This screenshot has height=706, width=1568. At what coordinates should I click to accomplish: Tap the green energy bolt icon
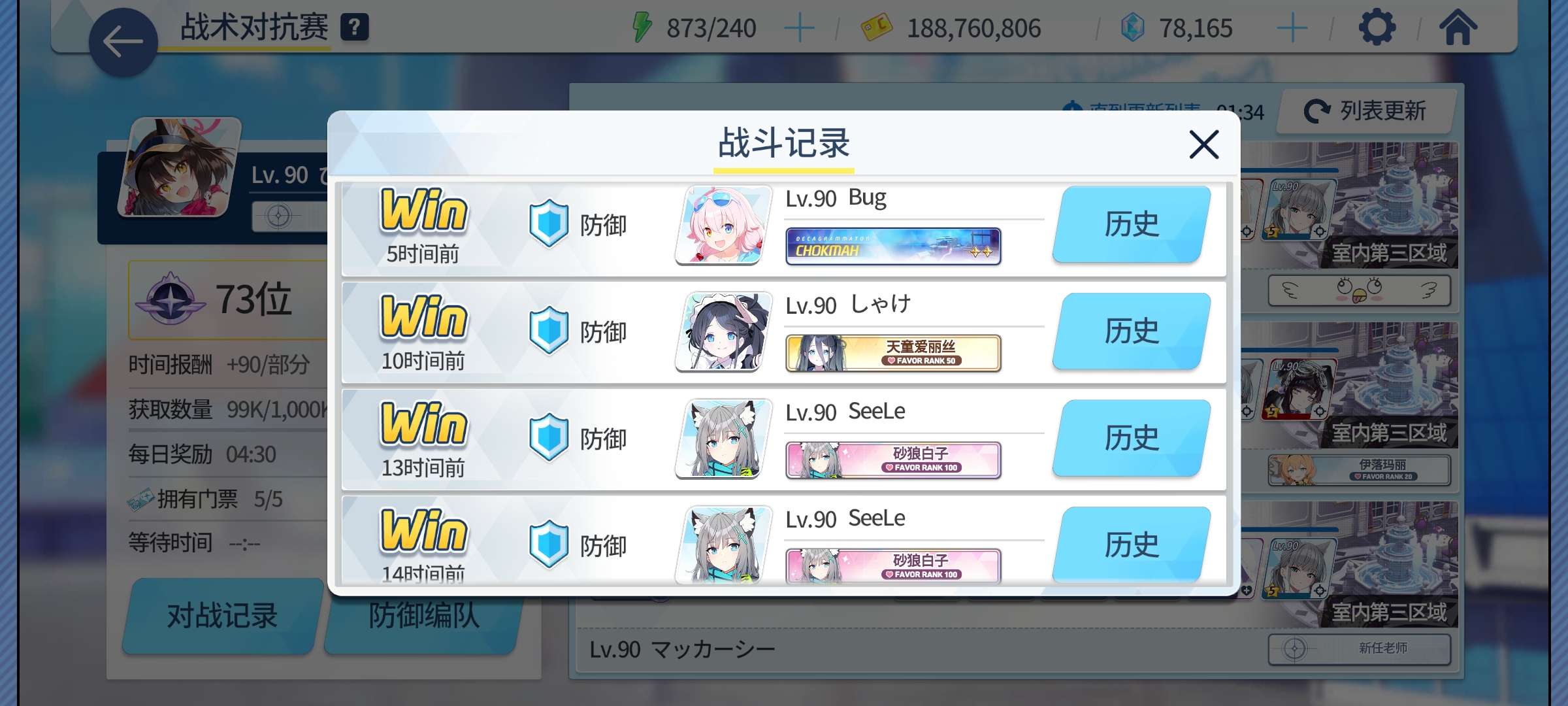point(642,27)
